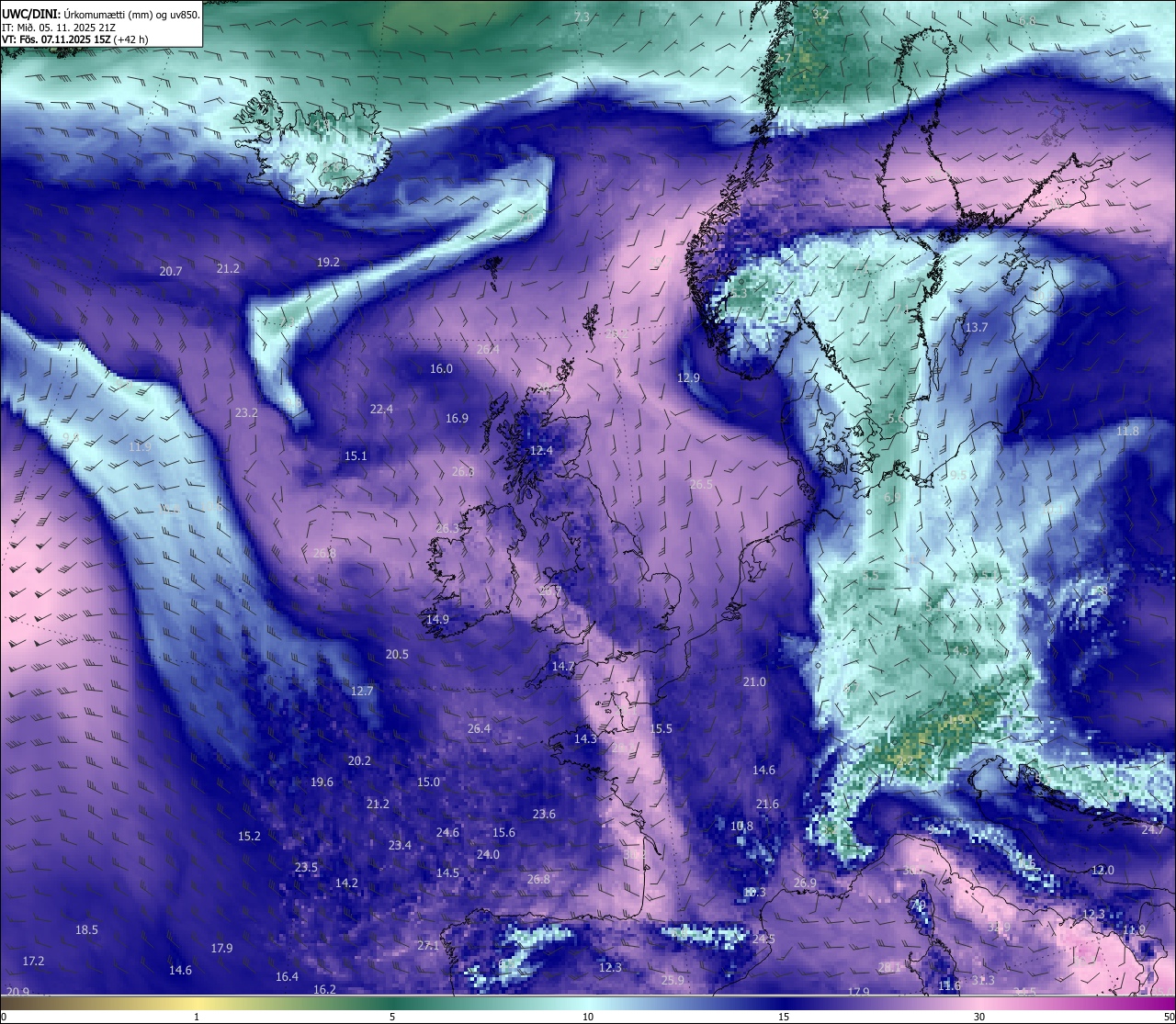Select the 20.2 value label
The width and height of the screenshot is (1176, 1024).
[359, 760]
